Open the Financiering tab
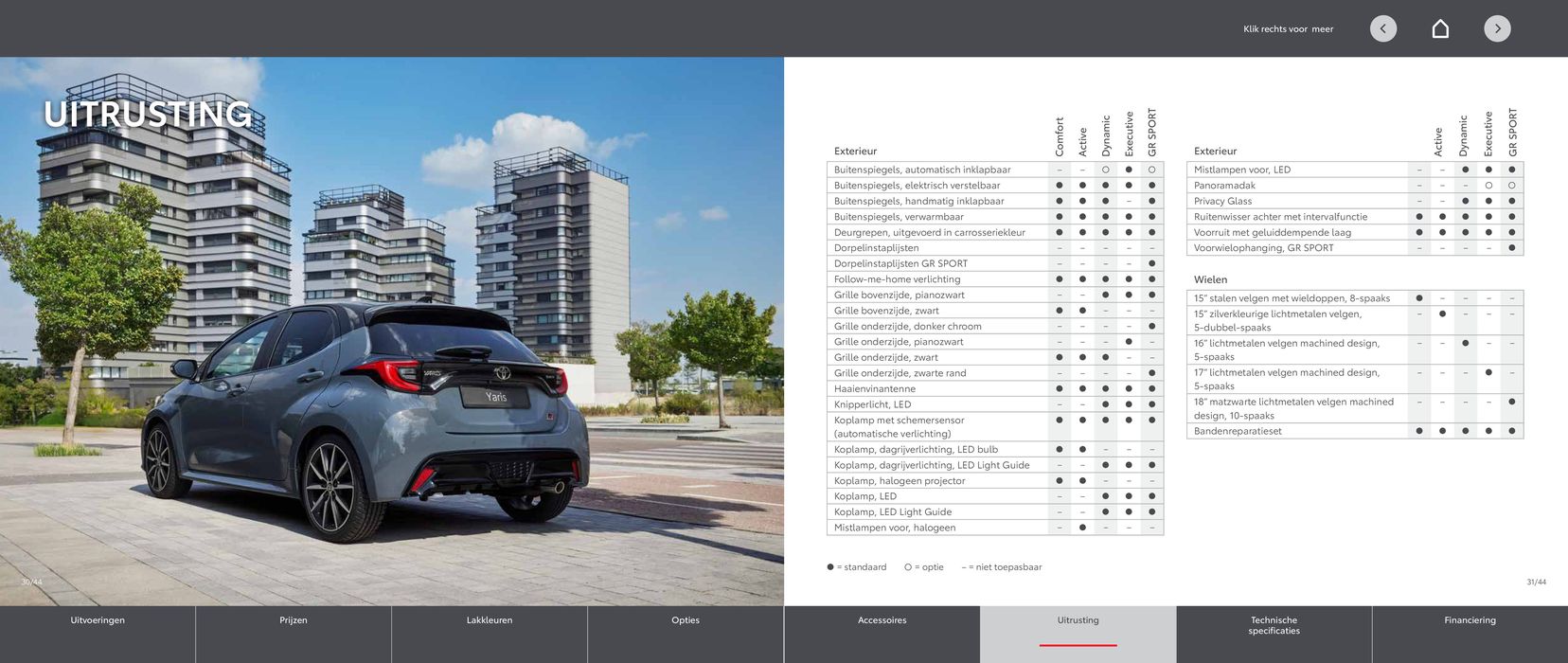 1470,620
